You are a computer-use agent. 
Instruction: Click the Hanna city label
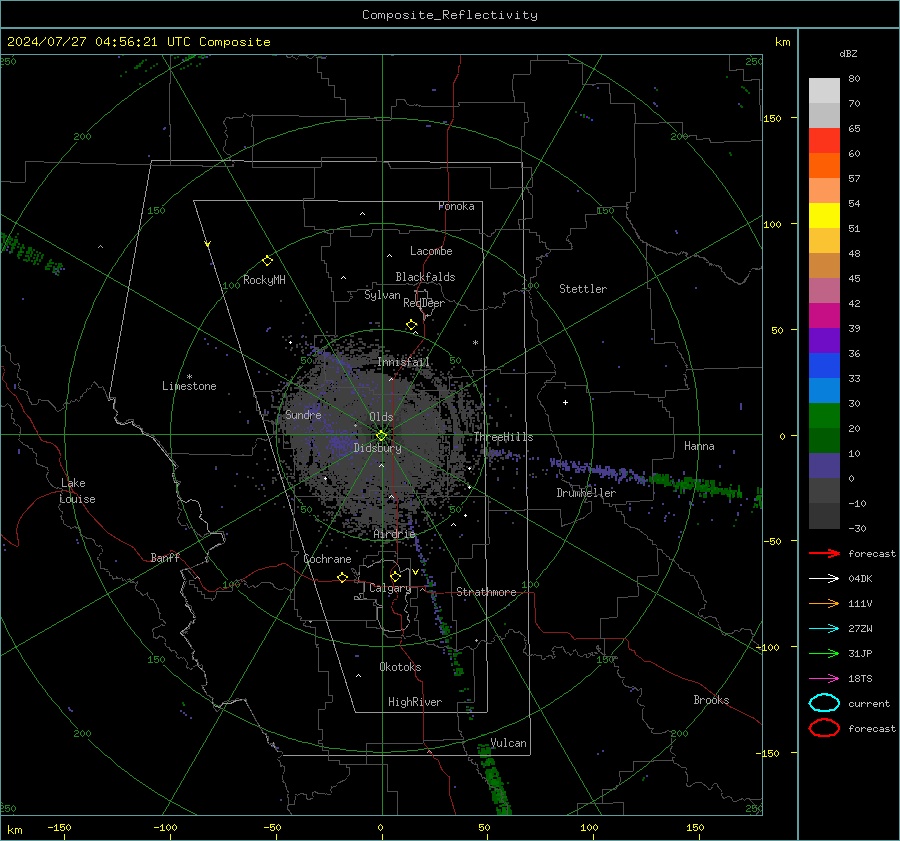(699, 446)
